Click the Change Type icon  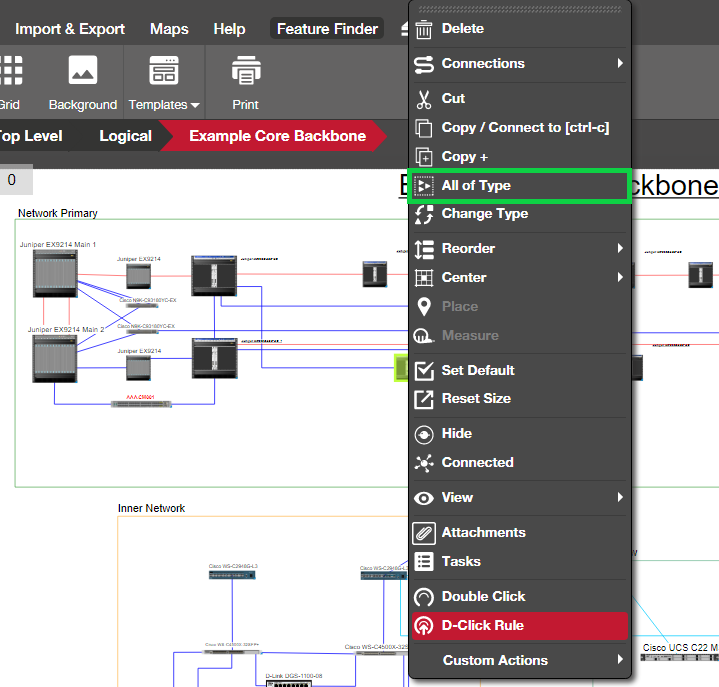click(x=424, y=214)
